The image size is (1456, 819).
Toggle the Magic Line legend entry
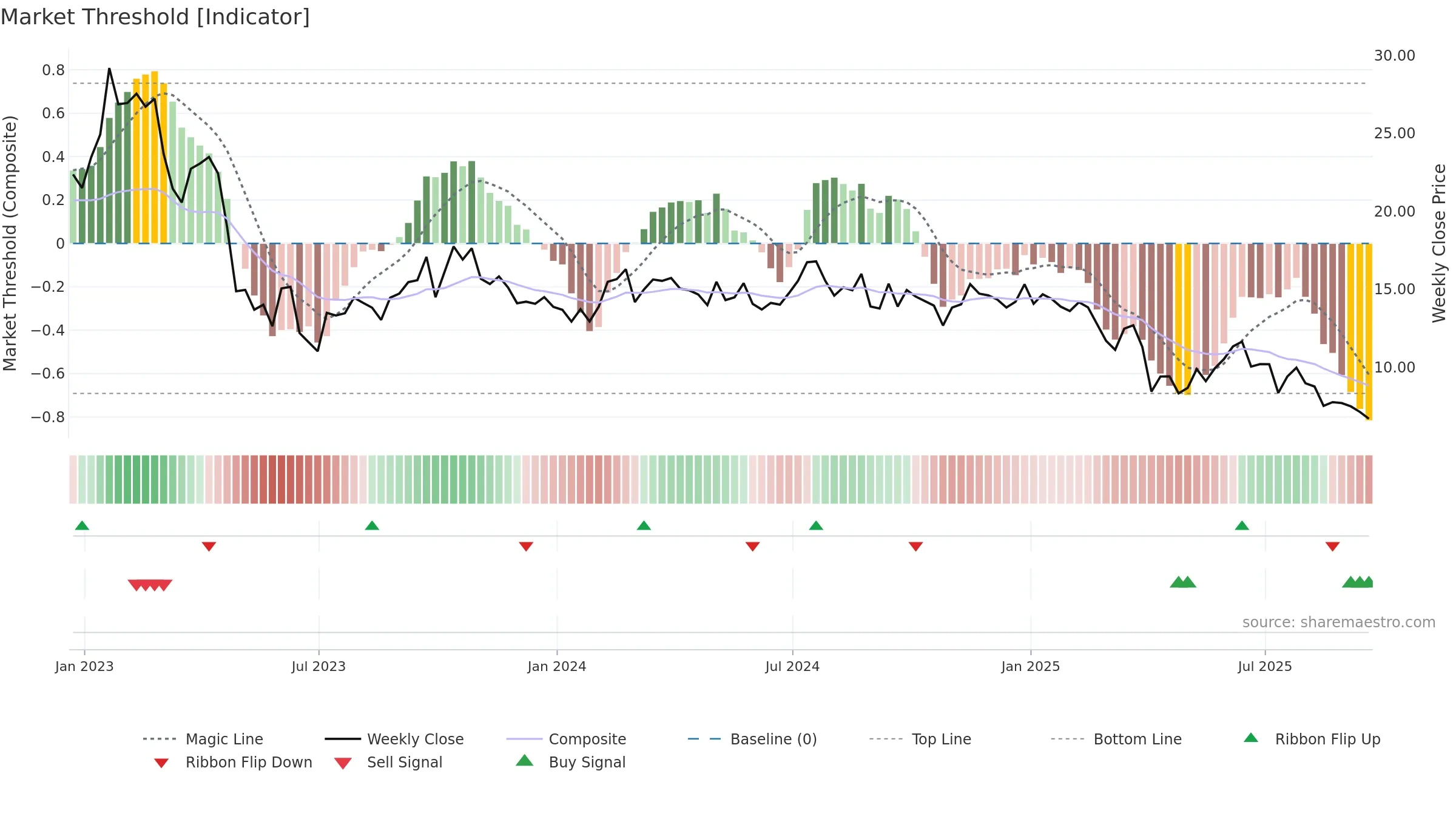tap(203, 739)
